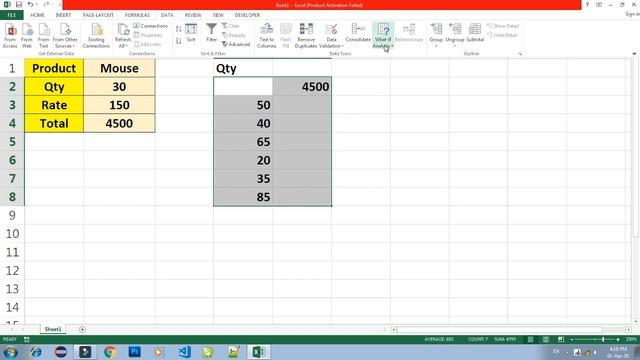Switch to the INSERT tab
Viewport: 640px width, 360px height.
click(63, 15)
